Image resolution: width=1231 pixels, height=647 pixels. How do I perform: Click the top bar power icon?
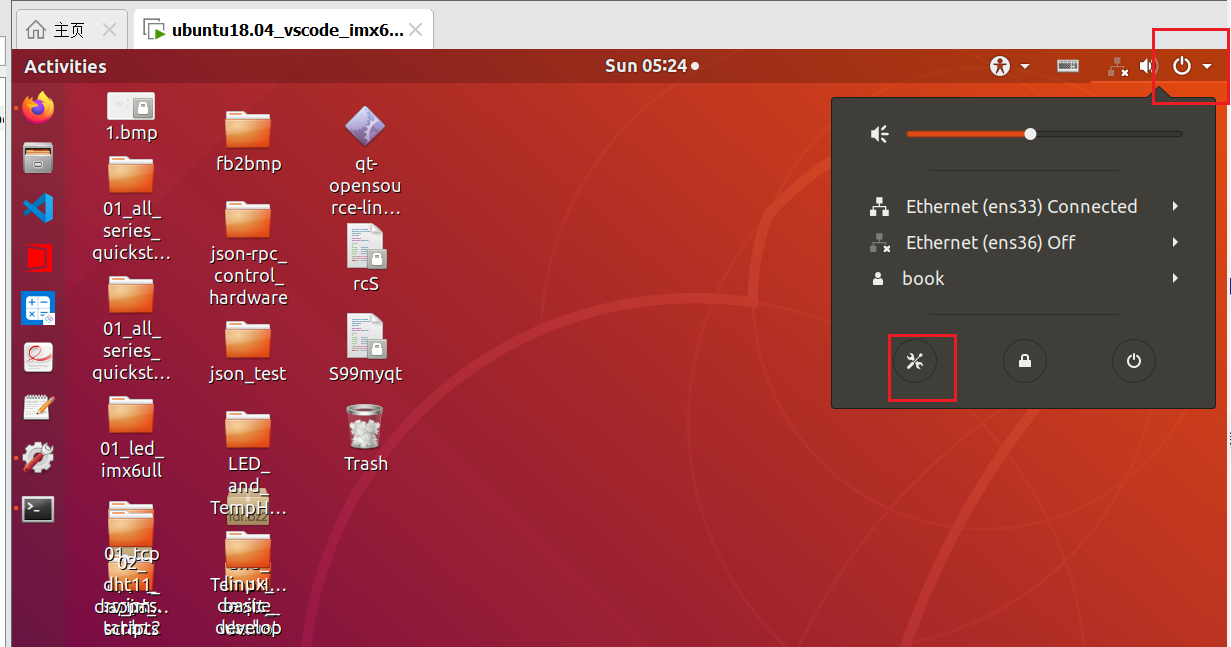[x=1182, y=66]
